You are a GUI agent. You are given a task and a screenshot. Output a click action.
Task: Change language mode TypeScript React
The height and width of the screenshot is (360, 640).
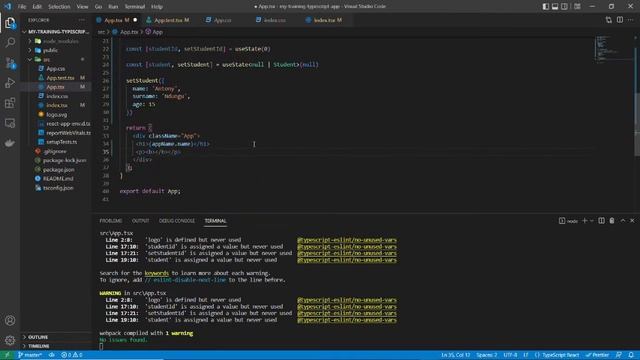(x=557, y=355)
